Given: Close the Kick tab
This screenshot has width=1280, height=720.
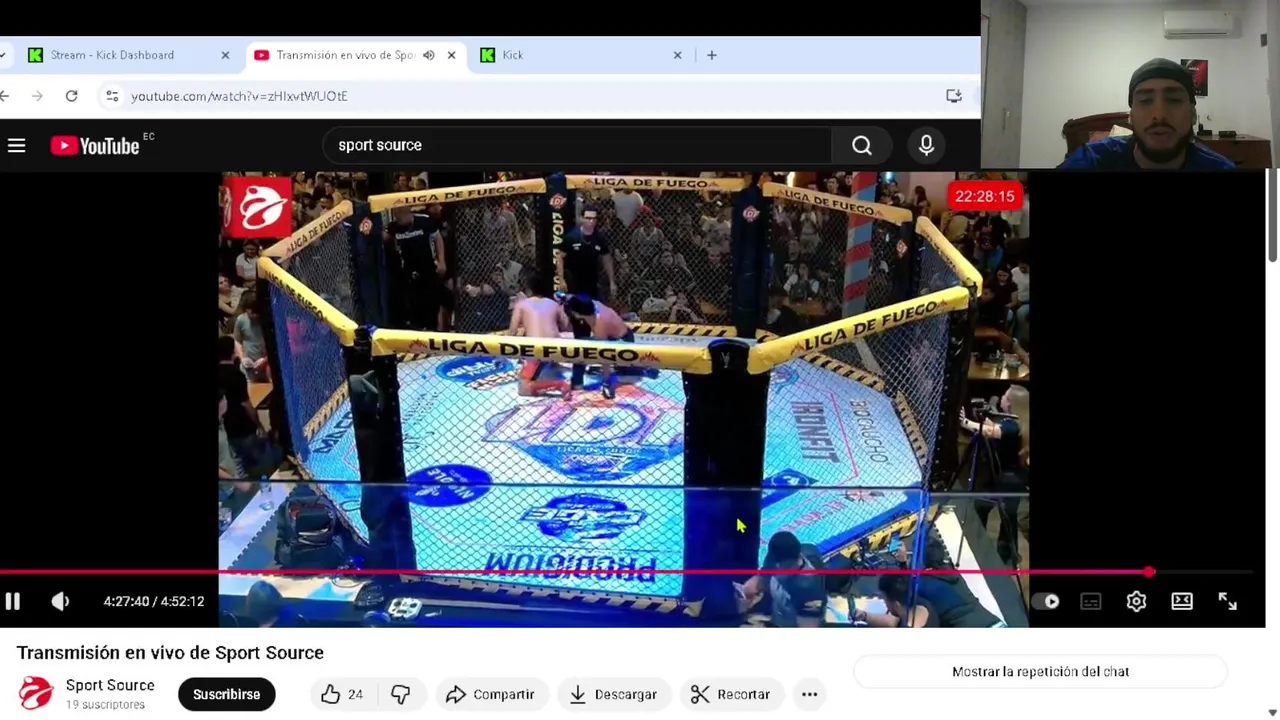Looking at the screenshot, I should (677, 55).
